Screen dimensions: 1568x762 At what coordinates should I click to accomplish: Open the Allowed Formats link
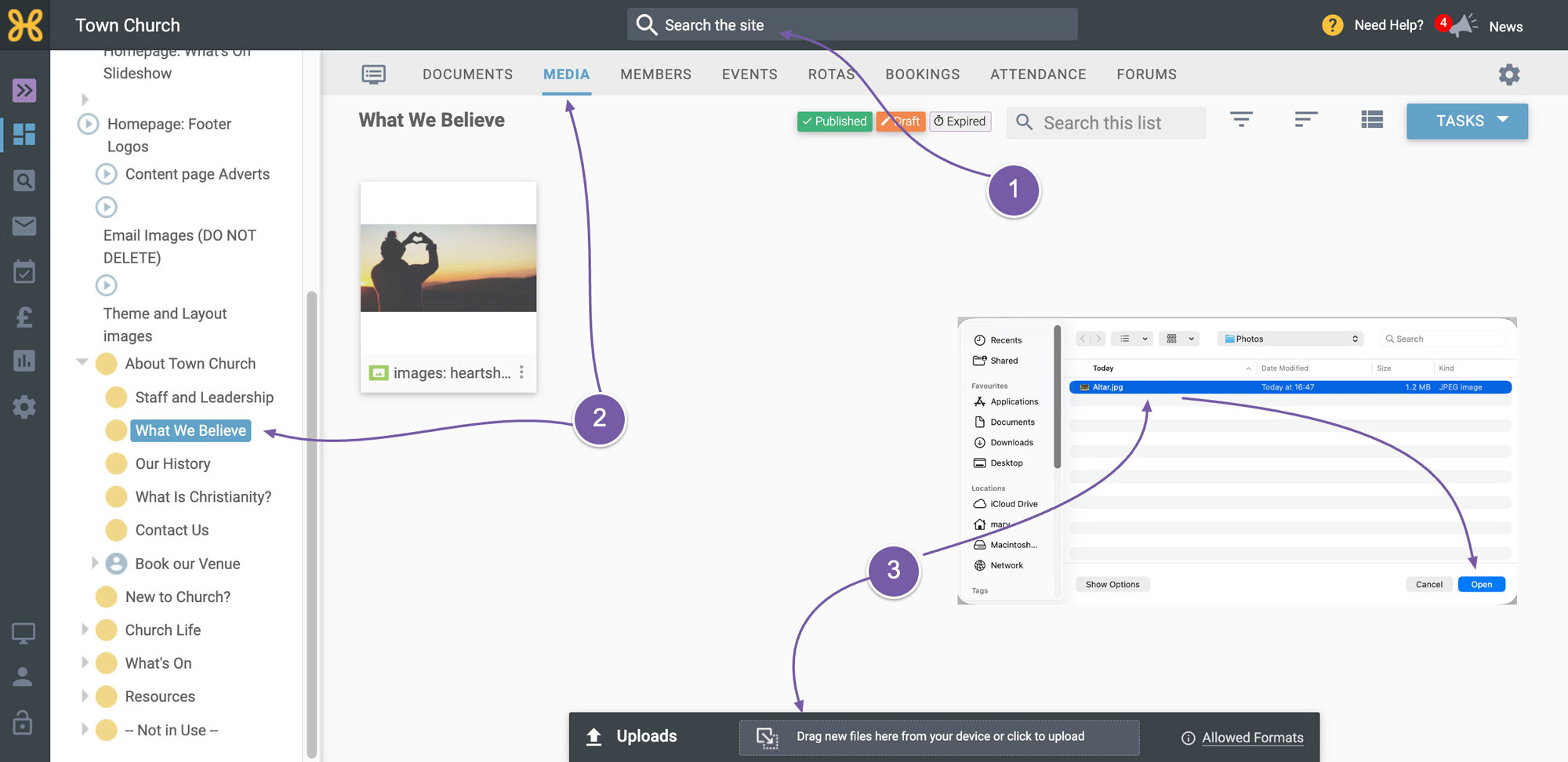(x=1253, y=738)
